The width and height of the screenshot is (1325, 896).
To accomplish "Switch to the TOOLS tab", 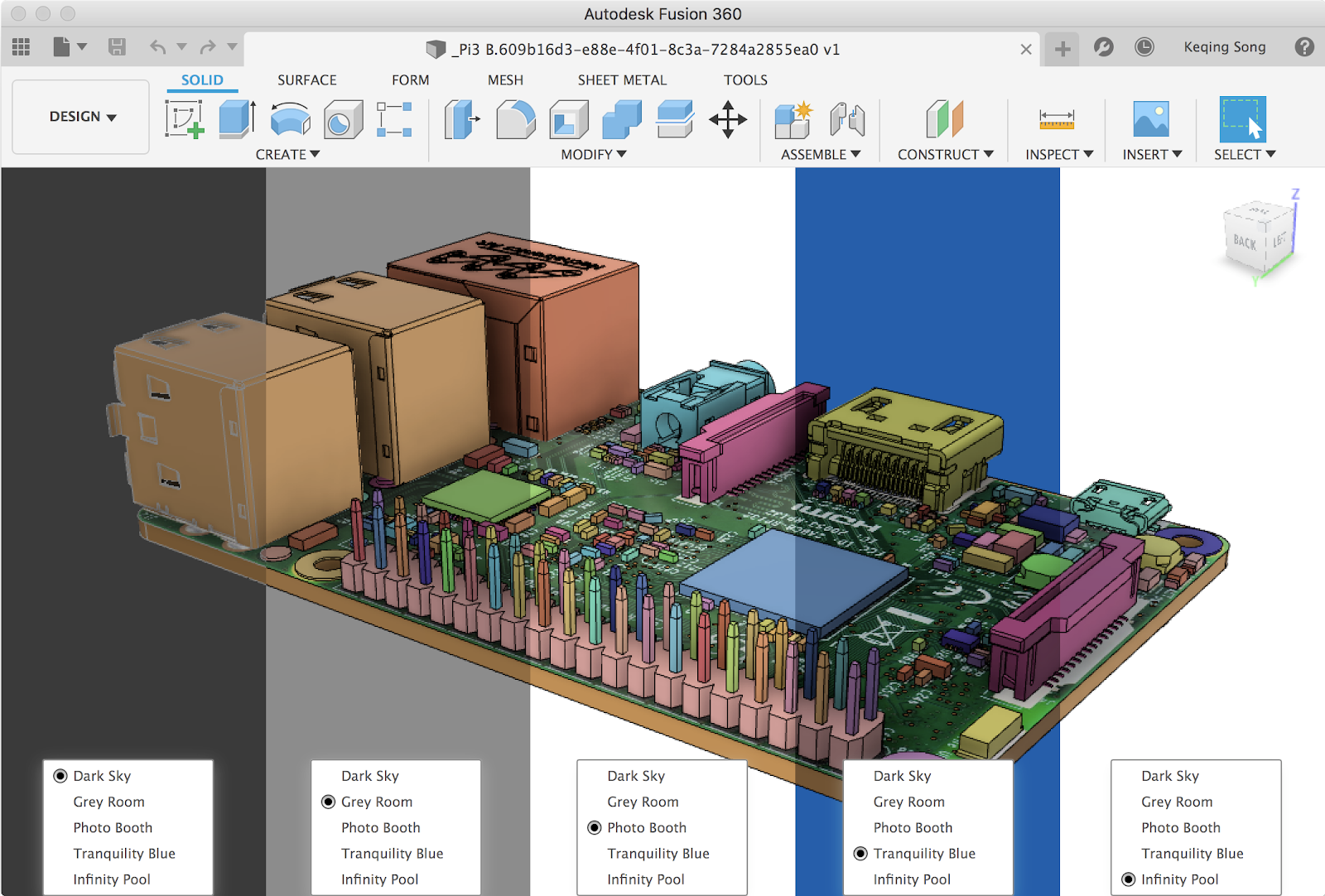I will [745, 80].
